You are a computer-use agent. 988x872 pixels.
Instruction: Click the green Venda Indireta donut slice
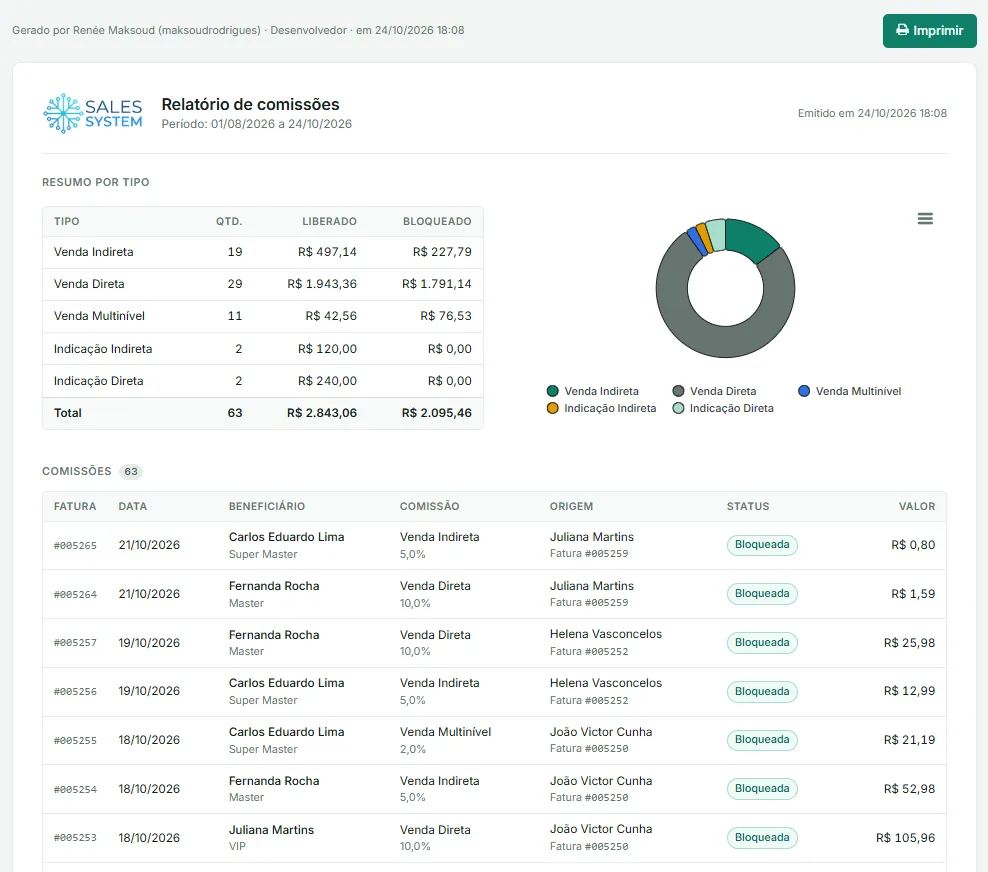(x=749, y=239)
